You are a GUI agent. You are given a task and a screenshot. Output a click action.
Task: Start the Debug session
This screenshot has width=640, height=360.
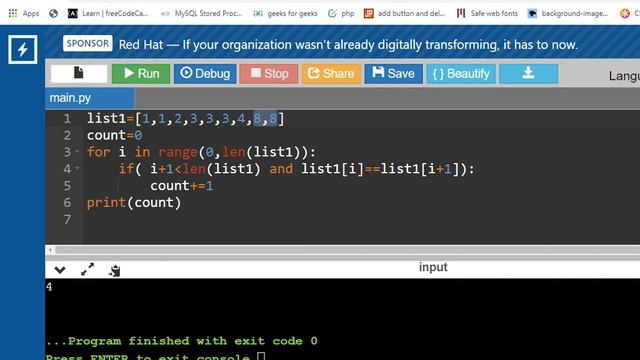205,73
